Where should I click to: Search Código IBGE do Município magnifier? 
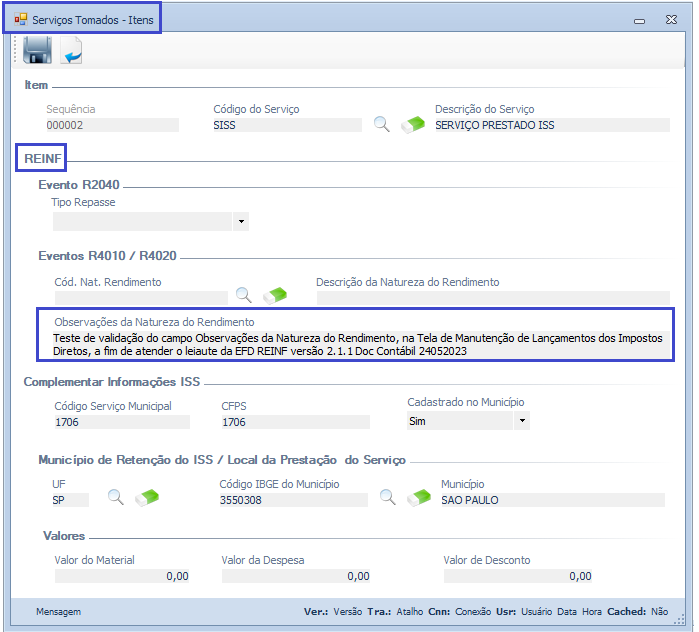(388, 497)
